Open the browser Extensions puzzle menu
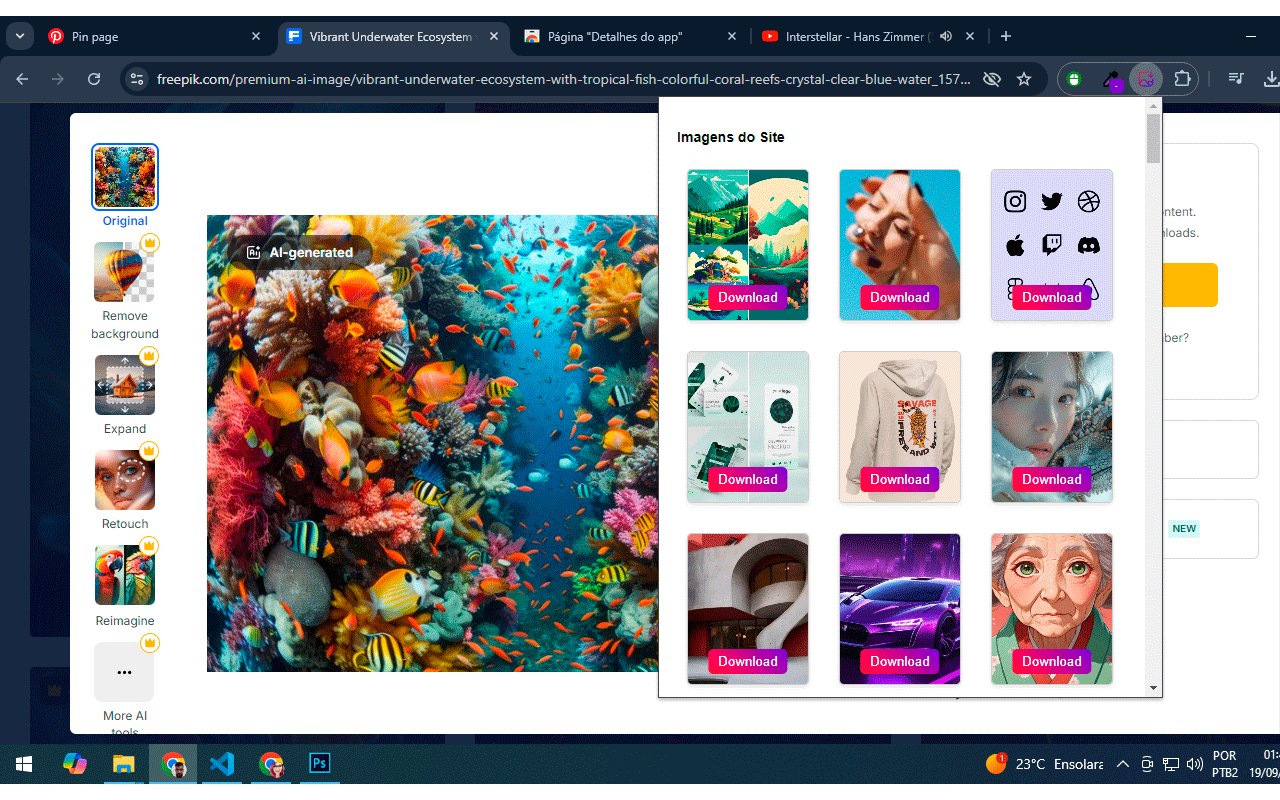The width and height of the screenshot is (1280, 800). (x=1184, y=78)
